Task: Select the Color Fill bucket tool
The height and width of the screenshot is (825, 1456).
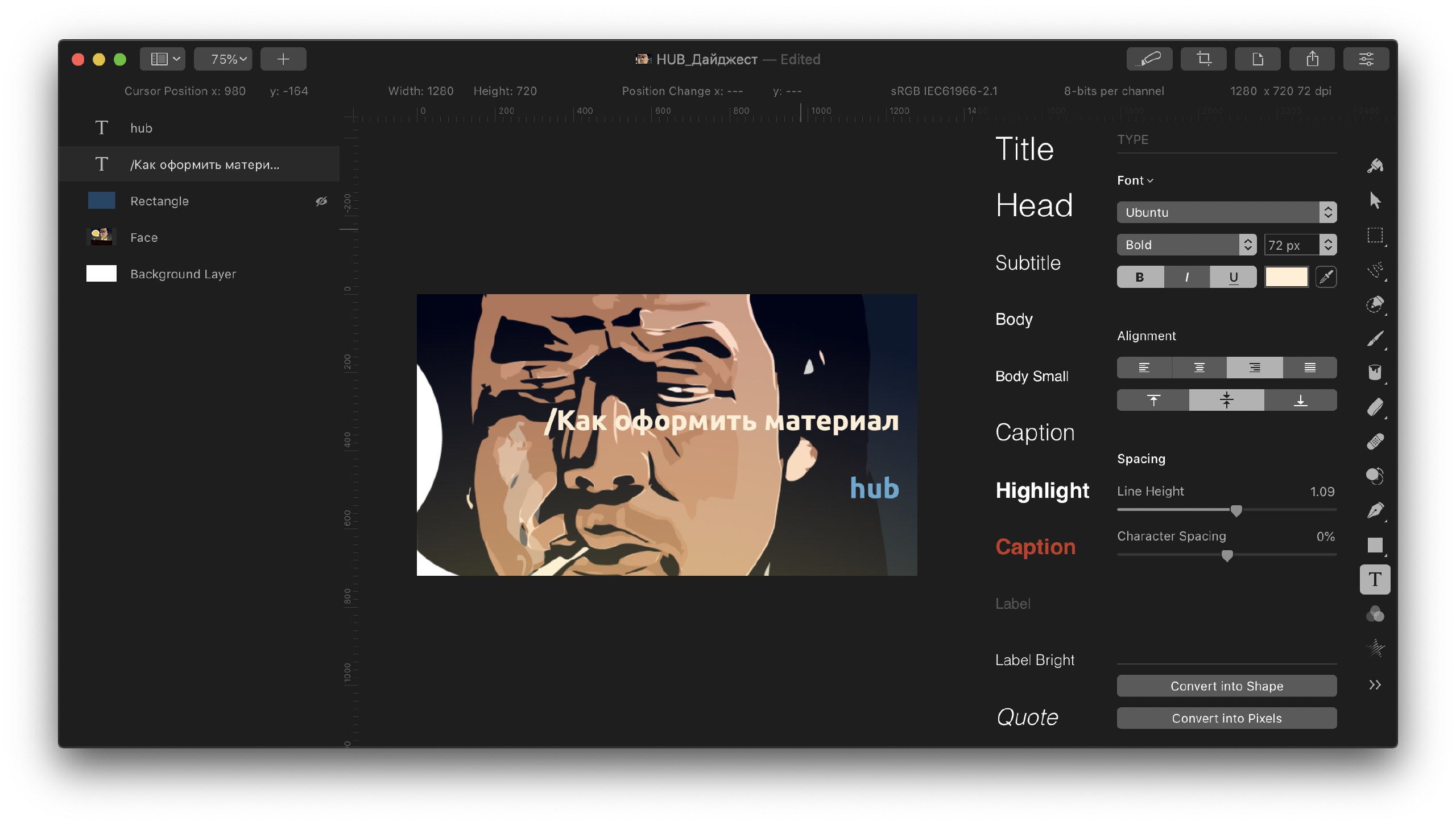Action: pos(1375,373)
